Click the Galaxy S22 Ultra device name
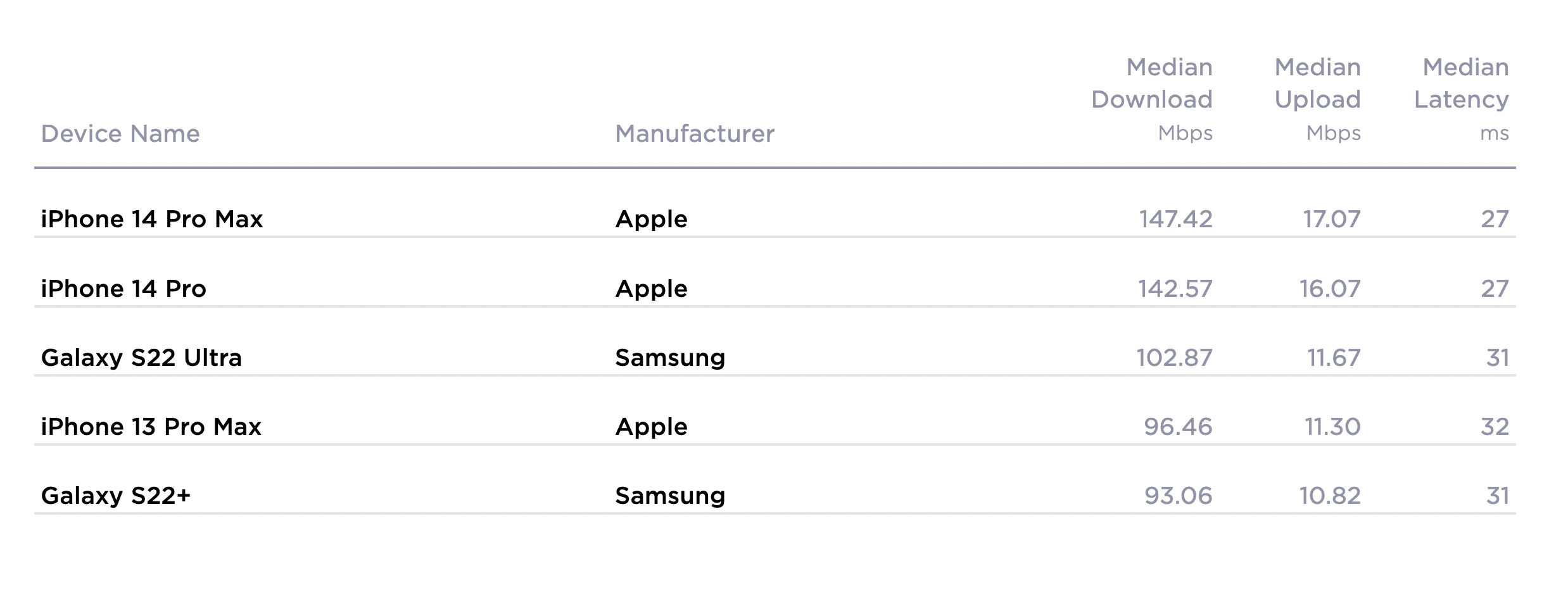The height and width of the screenshot is (609, 1568). tap(141, 358)
